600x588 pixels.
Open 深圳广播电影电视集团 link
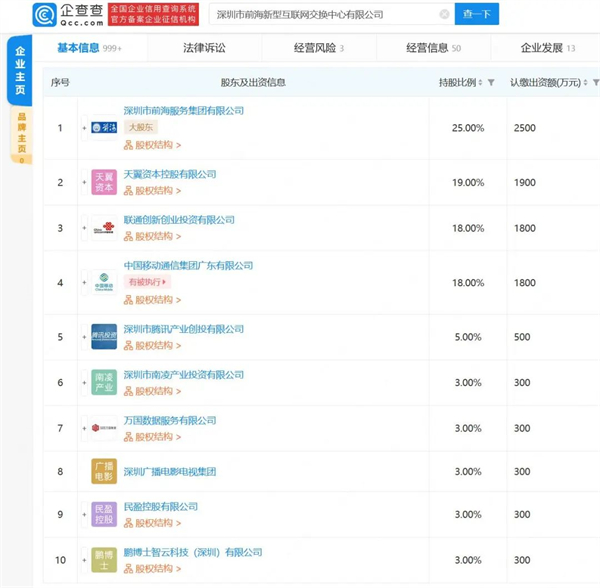pyautogui.click(x=170, y=471)
